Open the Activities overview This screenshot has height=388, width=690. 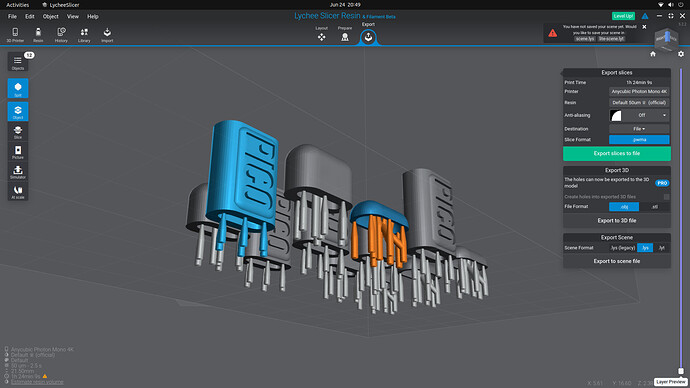(x=18, y=5)
